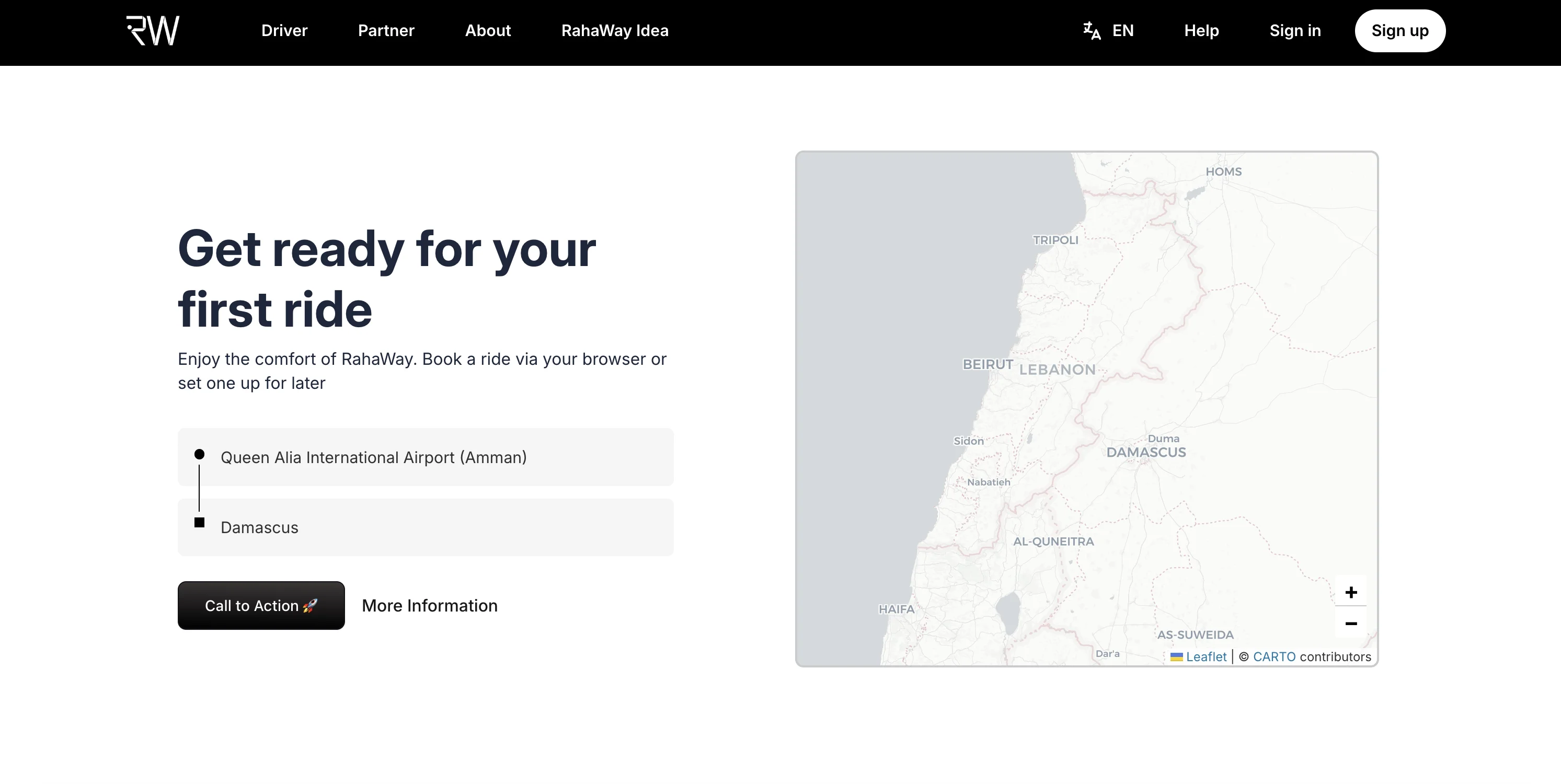This screenshot has width=1561, height=784.
Task: Click the square destination marker
Action: click(x=199, y=522)
